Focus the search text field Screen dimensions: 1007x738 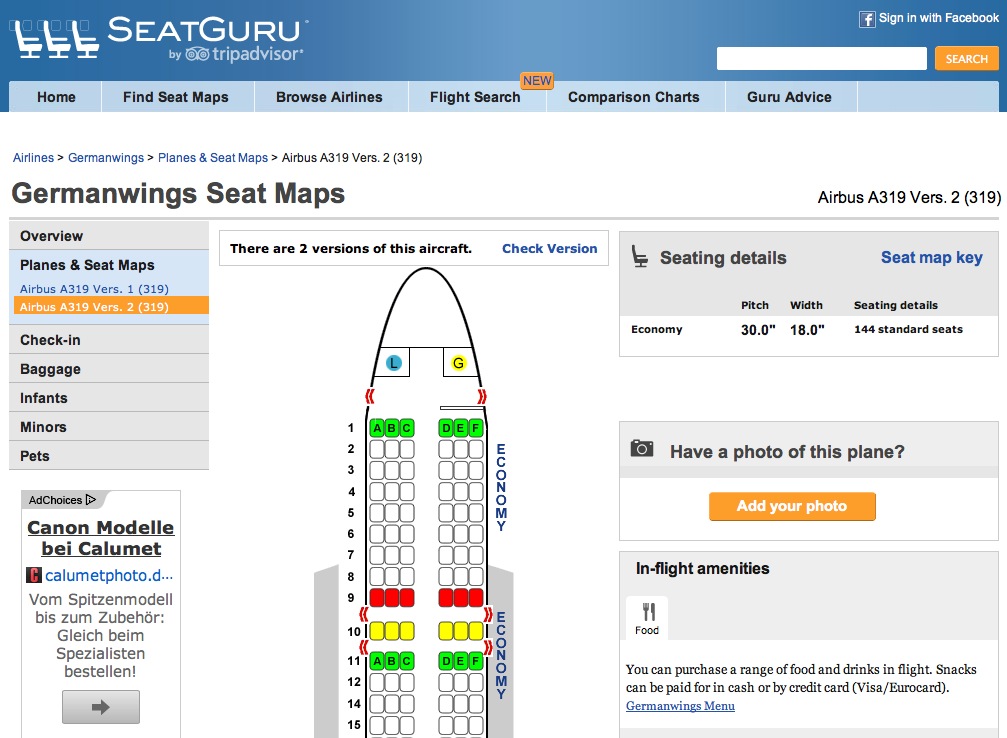tap(821, 59)
